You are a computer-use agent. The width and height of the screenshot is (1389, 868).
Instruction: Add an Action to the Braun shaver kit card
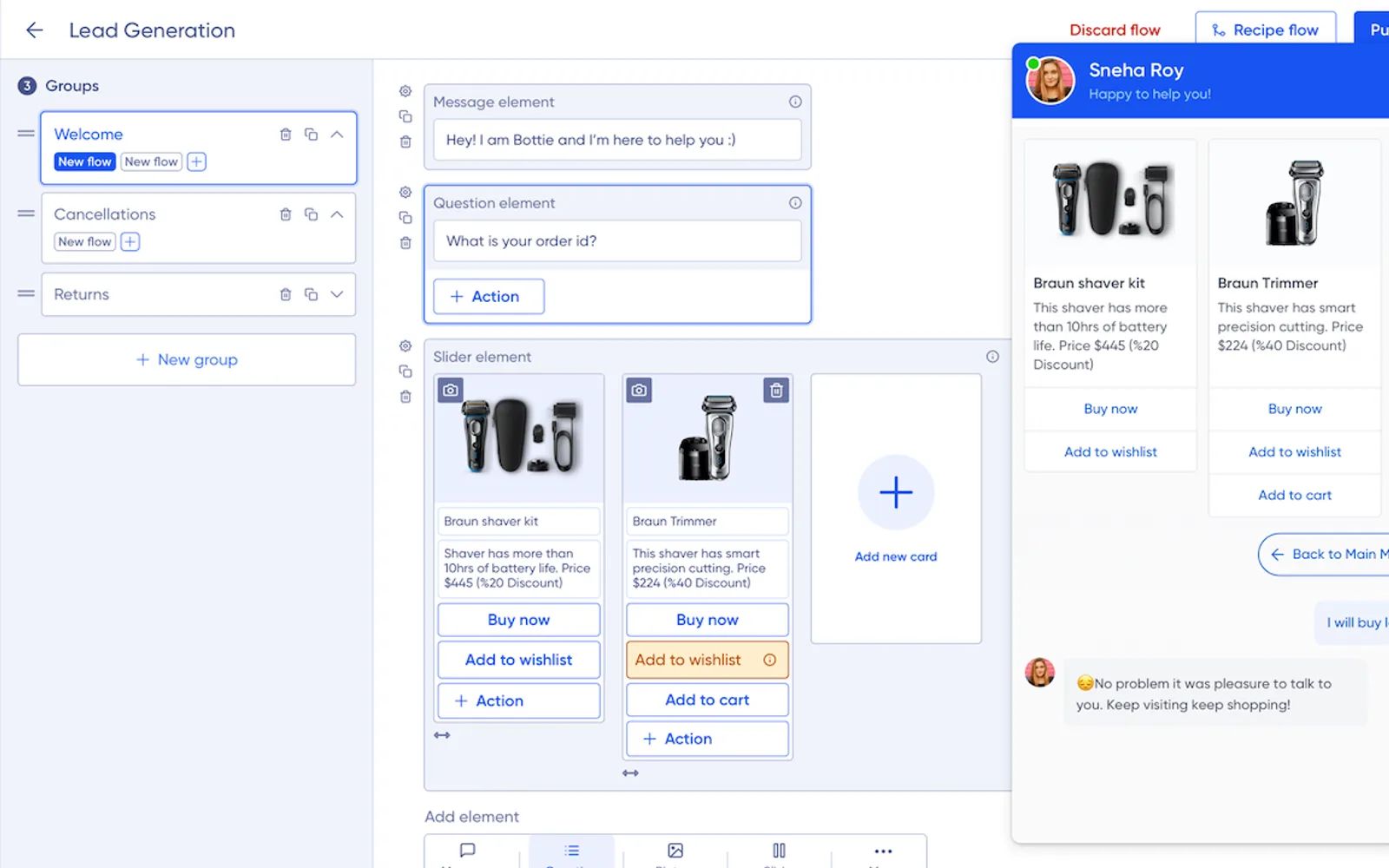519,700
